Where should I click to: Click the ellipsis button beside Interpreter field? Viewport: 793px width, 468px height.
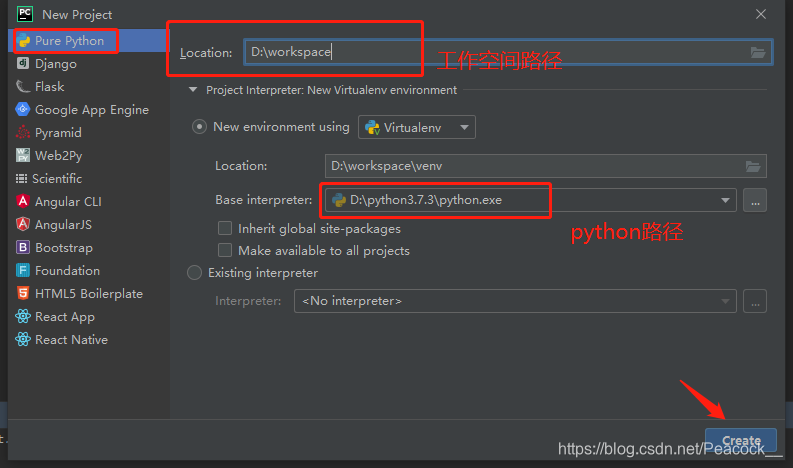[755, 301]
